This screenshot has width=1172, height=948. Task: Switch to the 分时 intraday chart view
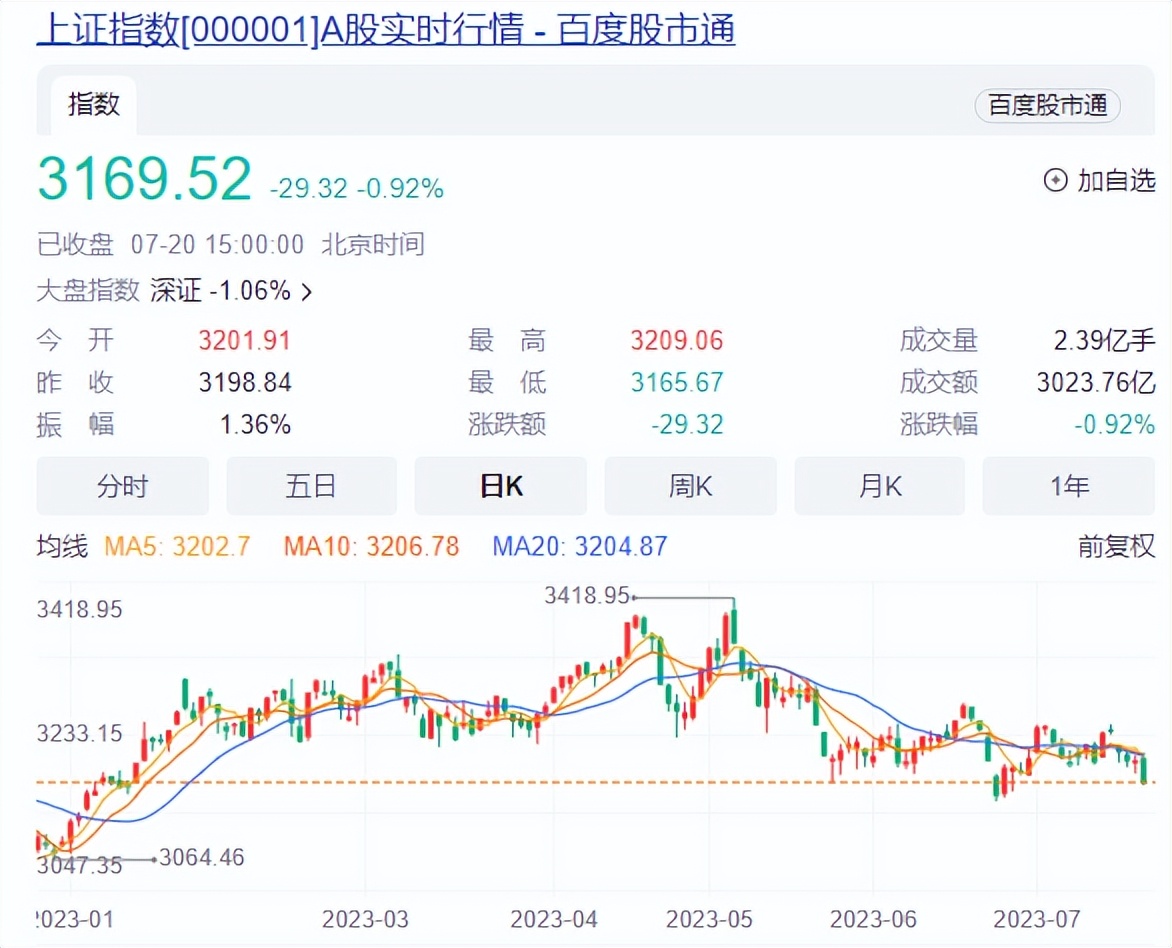[x=122, y=486]
